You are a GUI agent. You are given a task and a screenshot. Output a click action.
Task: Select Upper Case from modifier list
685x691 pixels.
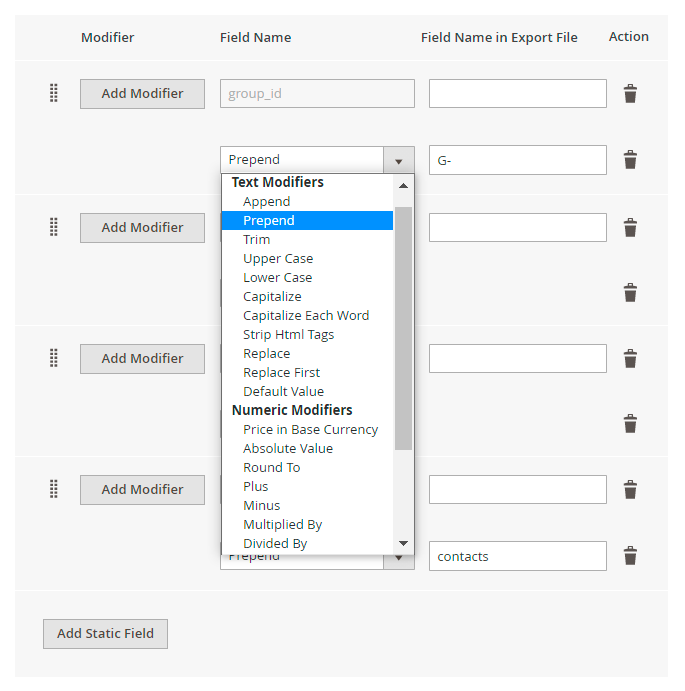(278, 258)
